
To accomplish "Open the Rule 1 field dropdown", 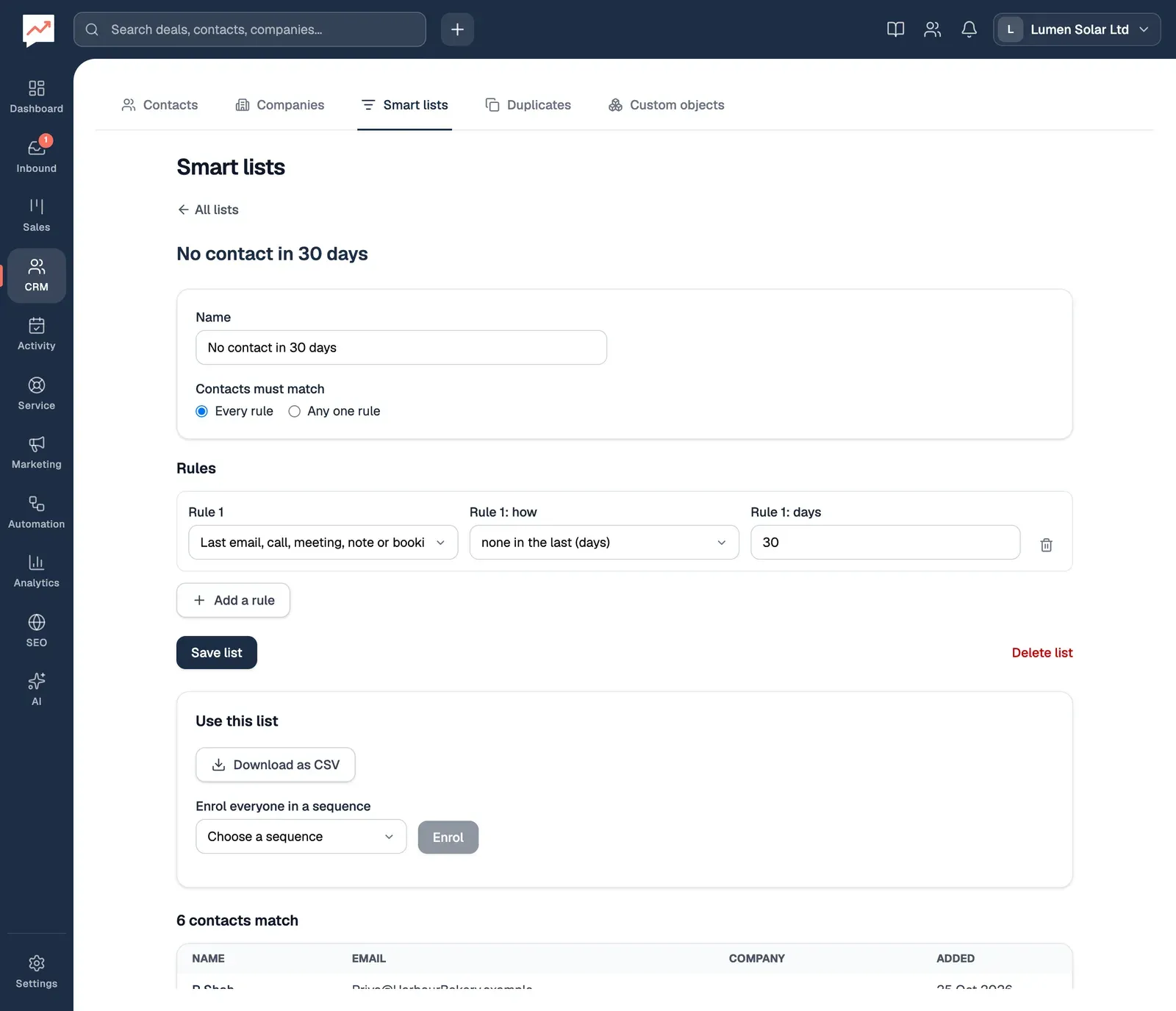I will pyautogui.click(x=323, y=542).
